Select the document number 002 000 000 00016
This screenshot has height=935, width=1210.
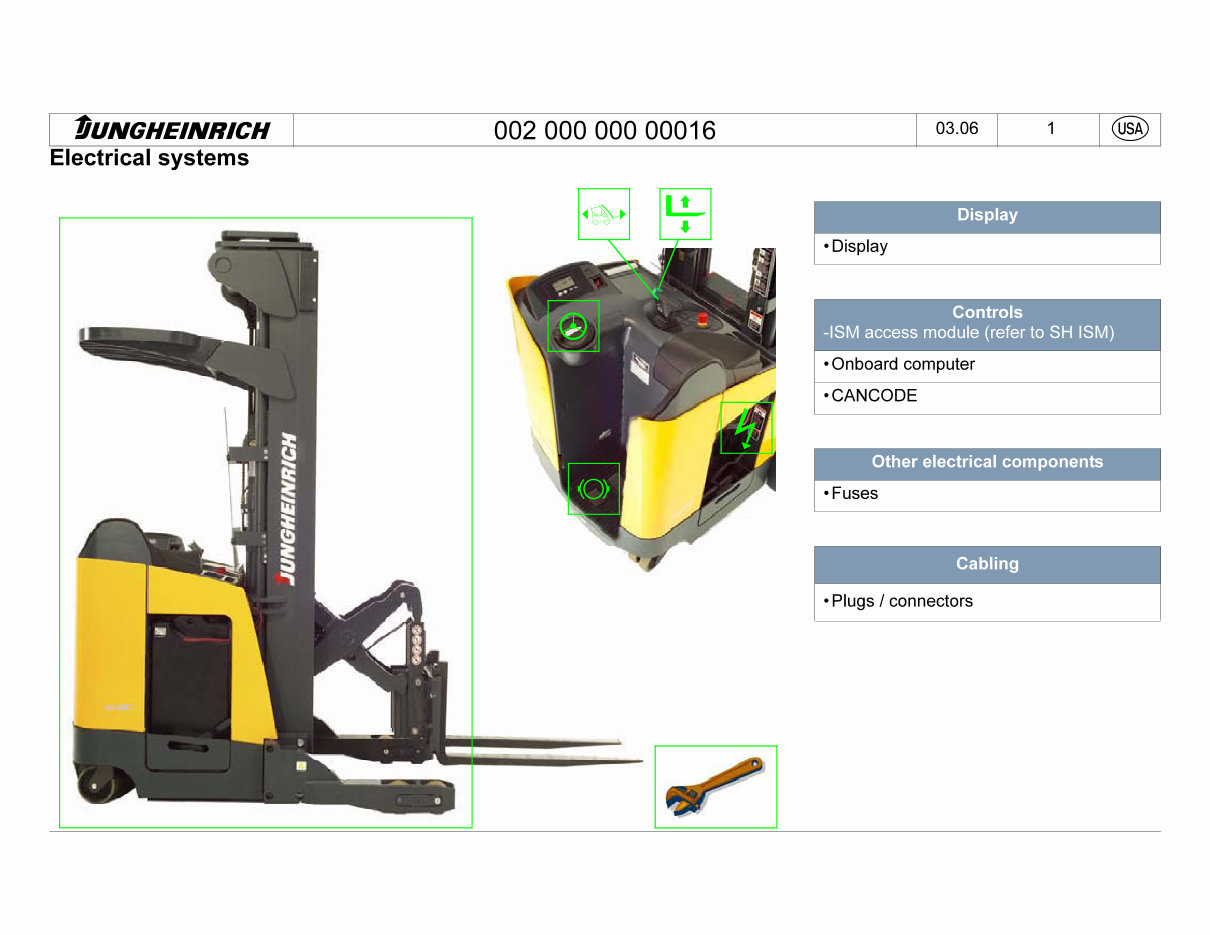coord(605,130)
